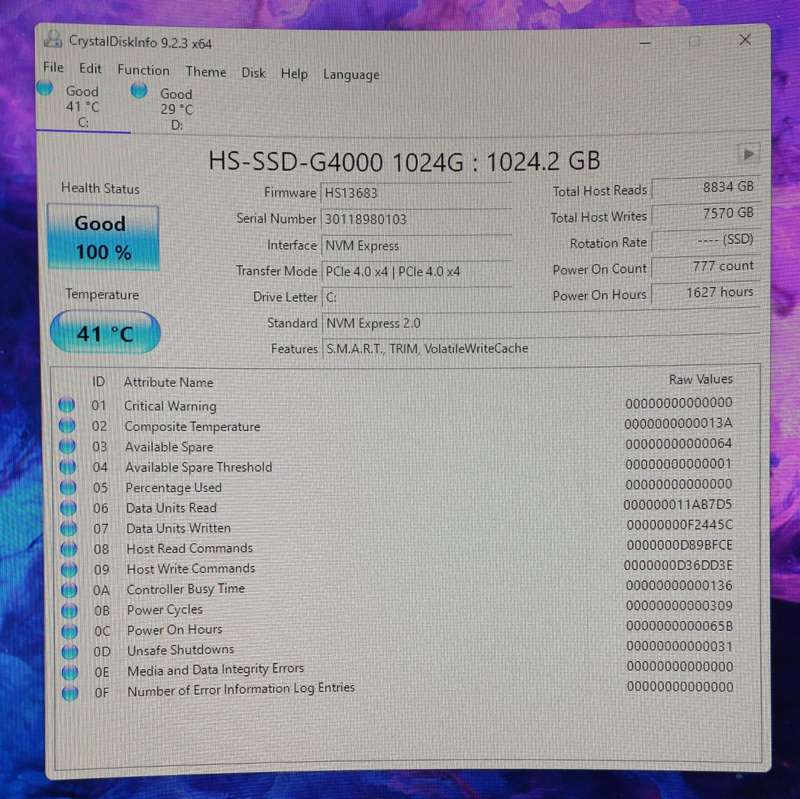The width and height of the screenshot is (800, 799).
Task: Click the status icon for Available Spare
Action: click(x=67, y=446)
